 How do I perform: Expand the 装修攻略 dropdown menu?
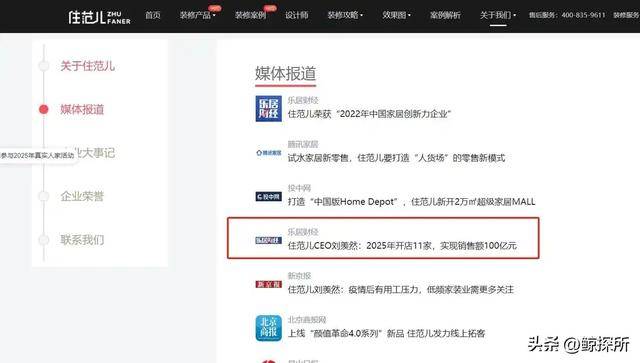[x=345, y=15]
